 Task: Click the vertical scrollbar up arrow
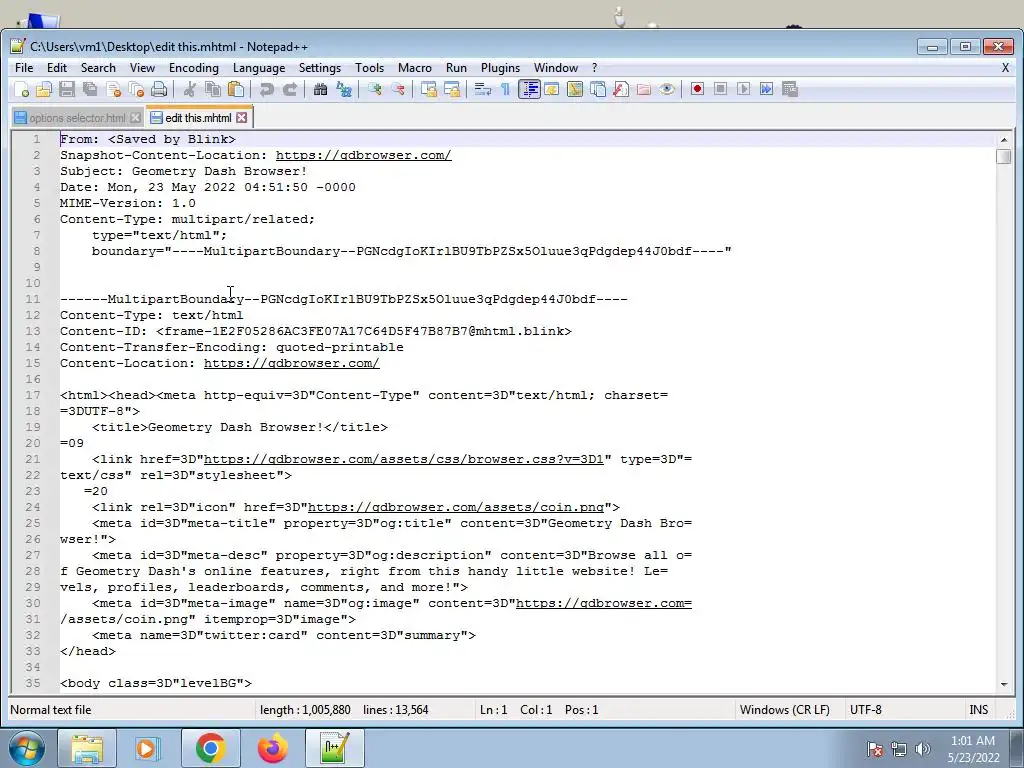coord(1004,139)
